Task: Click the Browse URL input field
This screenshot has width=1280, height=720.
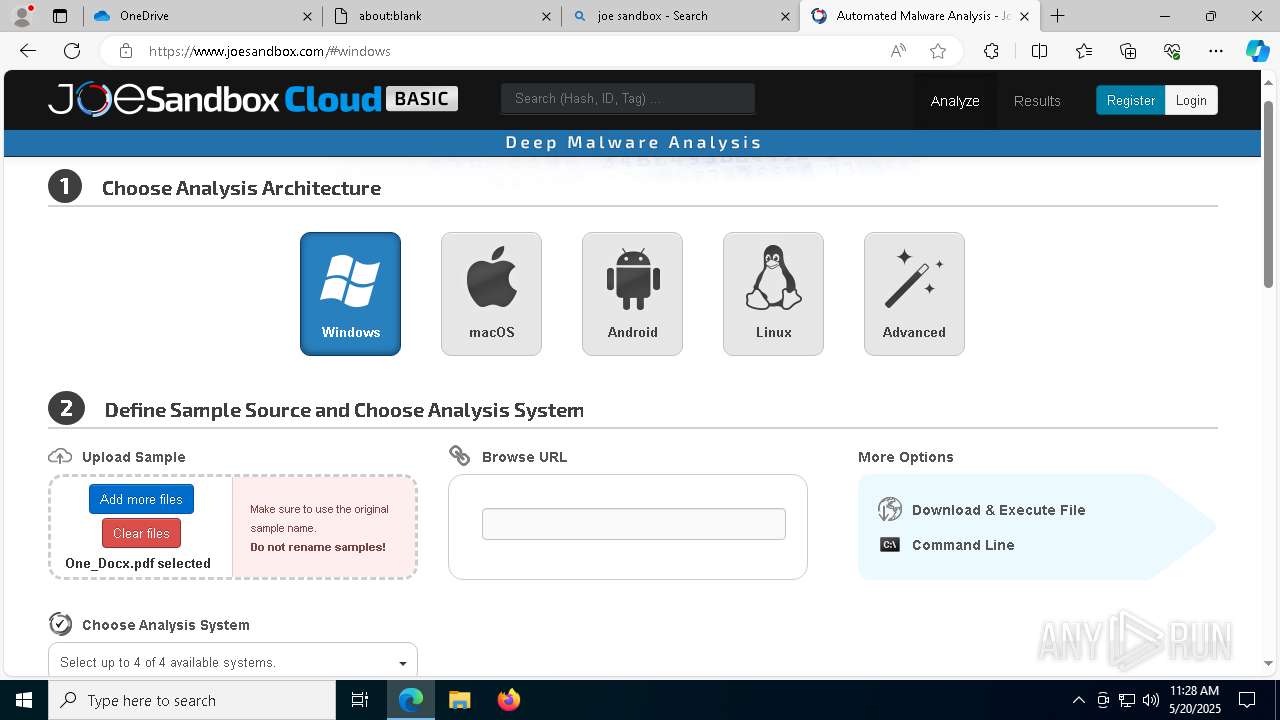Action: point(634,524)
